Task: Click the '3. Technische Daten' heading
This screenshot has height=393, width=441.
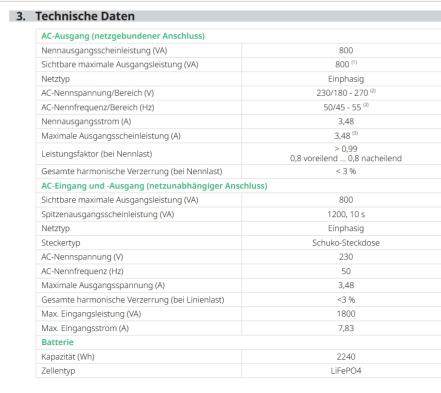Action: [76, 16]
